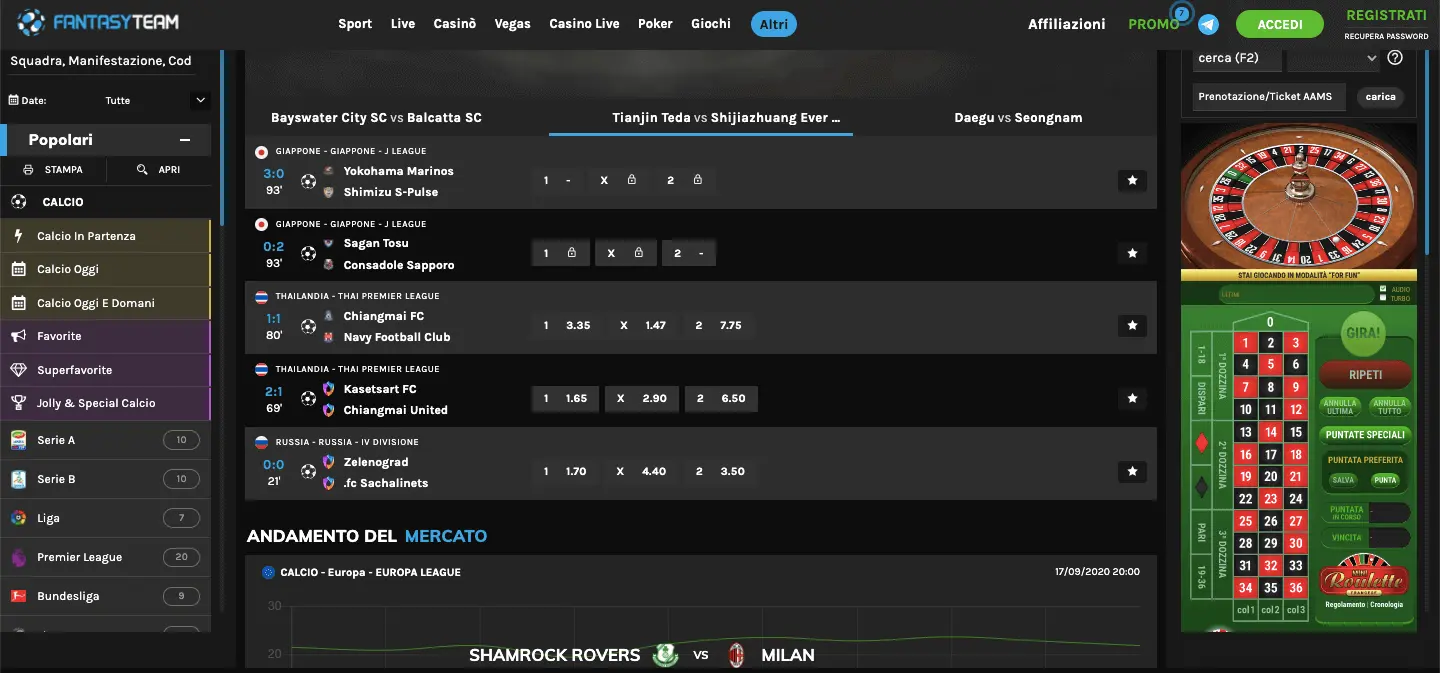Spin roulette with GIRA! button
Image resolution: width=1440 pixels, height=673 pixels.
pos(1363,333)
